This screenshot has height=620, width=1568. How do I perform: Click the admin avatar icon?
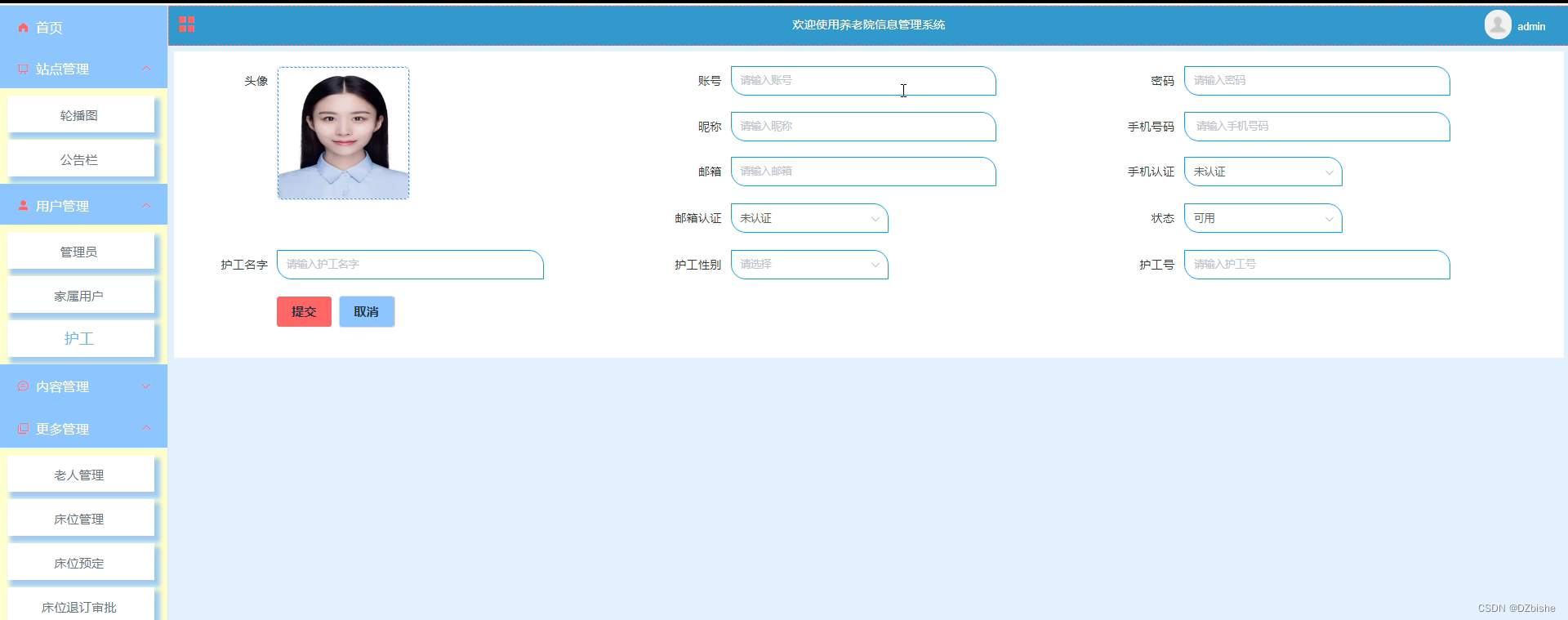click(x=1498, y=25)
